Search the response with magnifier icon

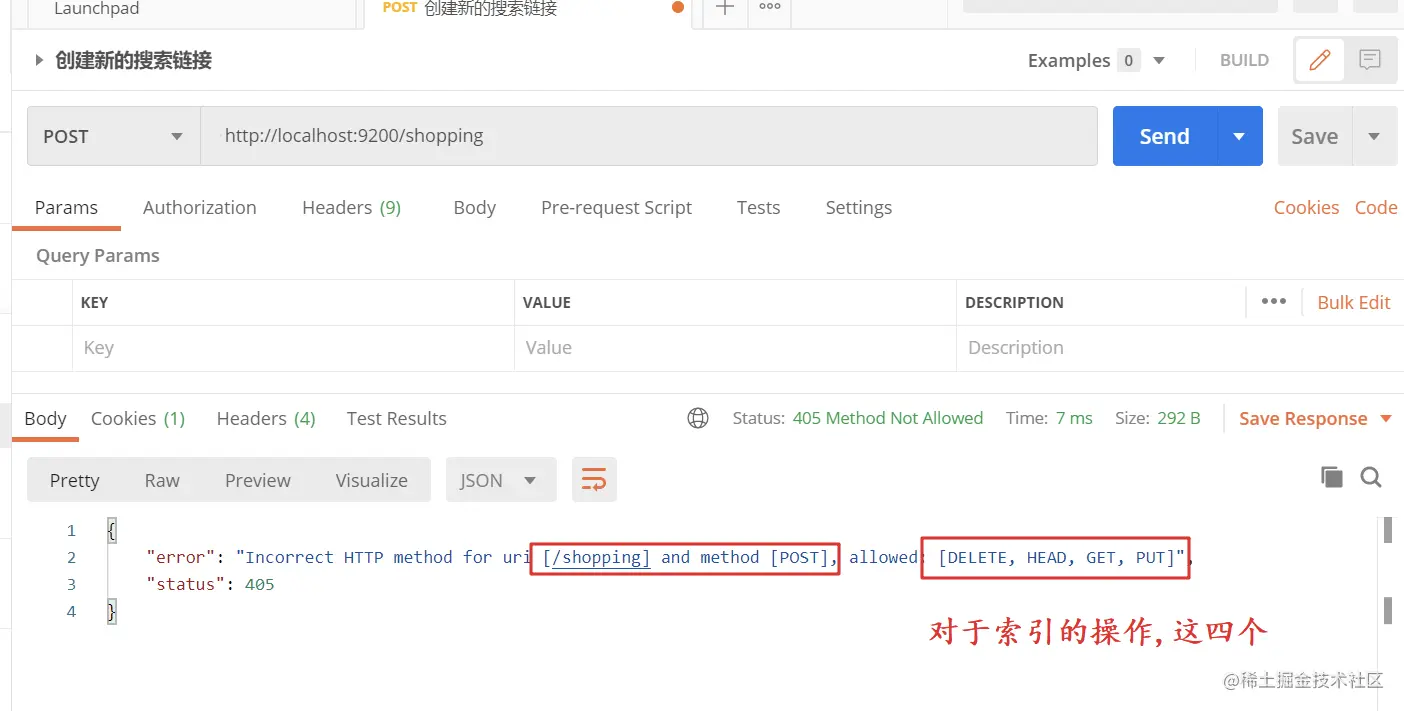1371,477
